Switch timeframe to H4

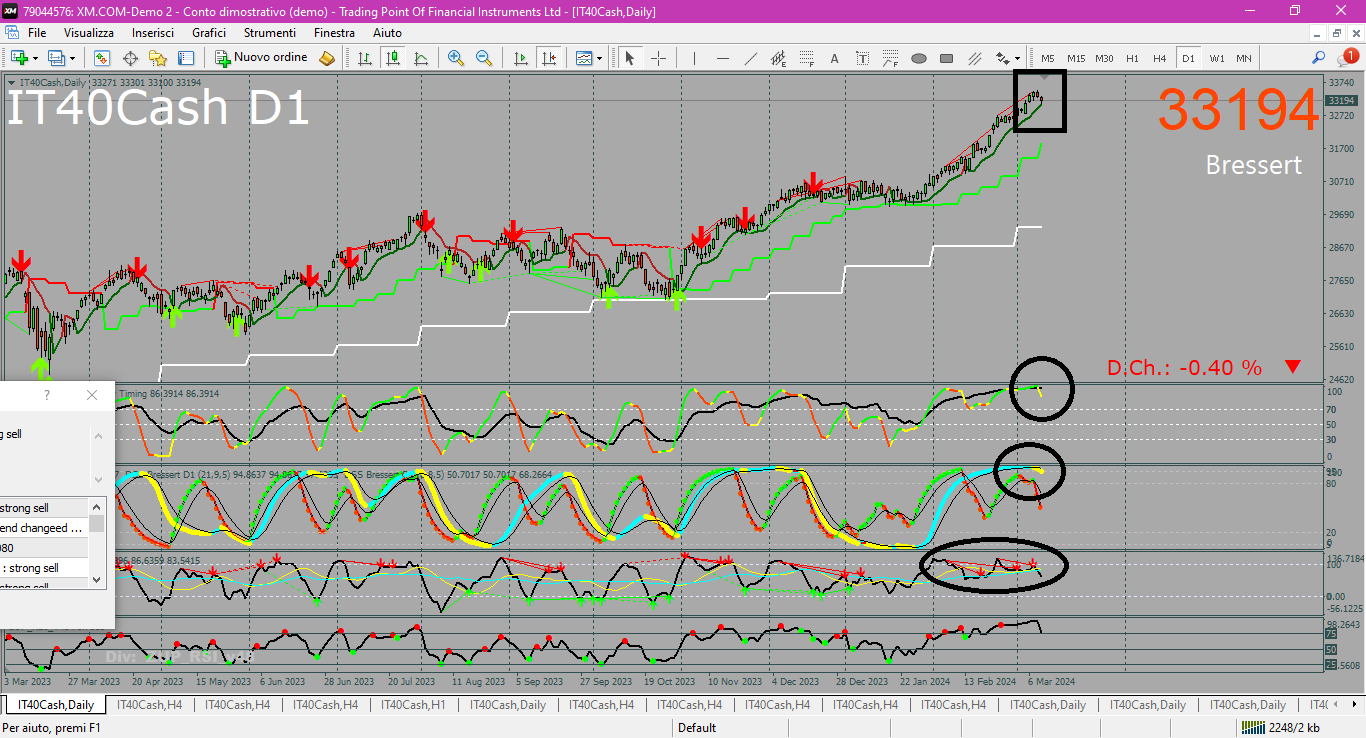point(1160,58)
